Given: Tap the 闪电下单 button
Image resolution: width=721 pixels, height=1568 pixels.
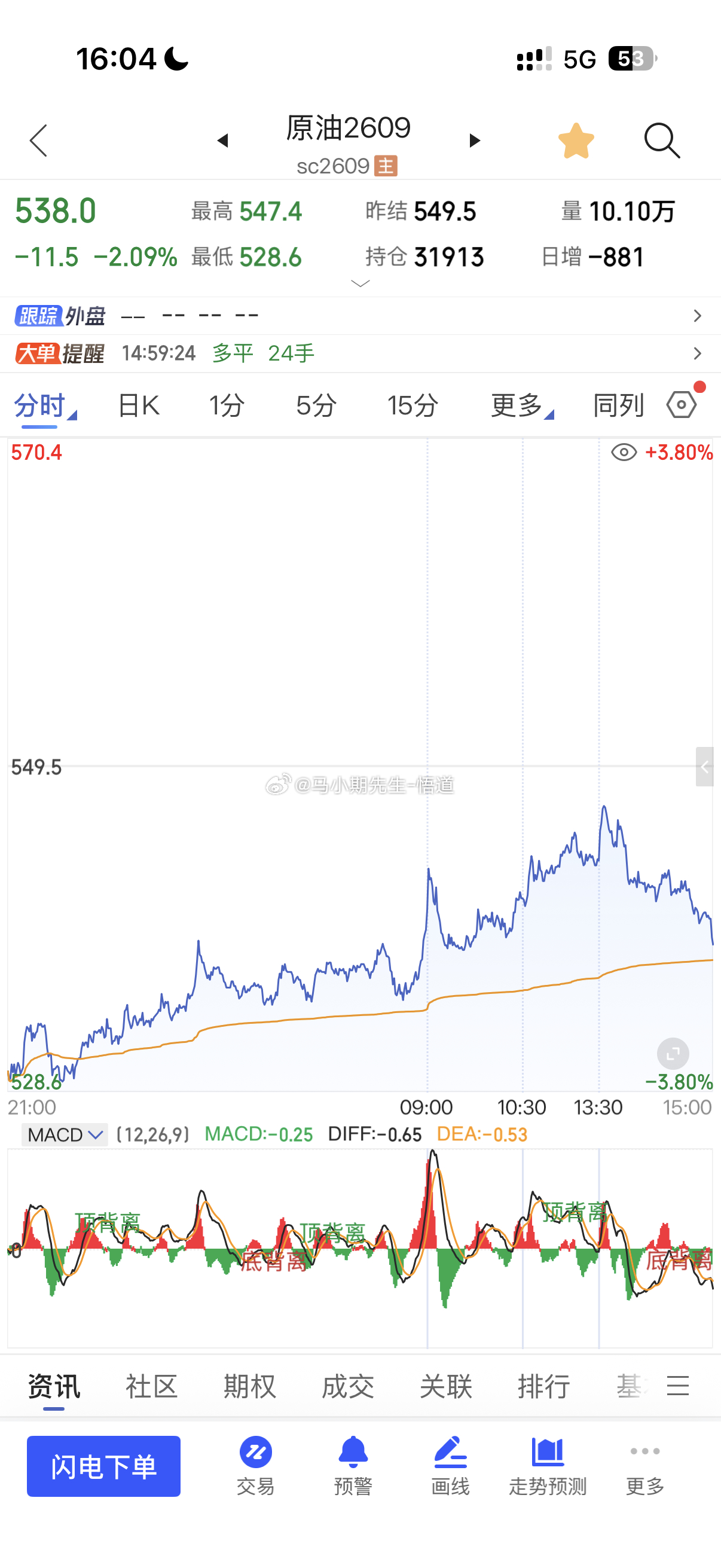Looking at the screenshot, I should pyautogui.click(x=103, y=1466).
